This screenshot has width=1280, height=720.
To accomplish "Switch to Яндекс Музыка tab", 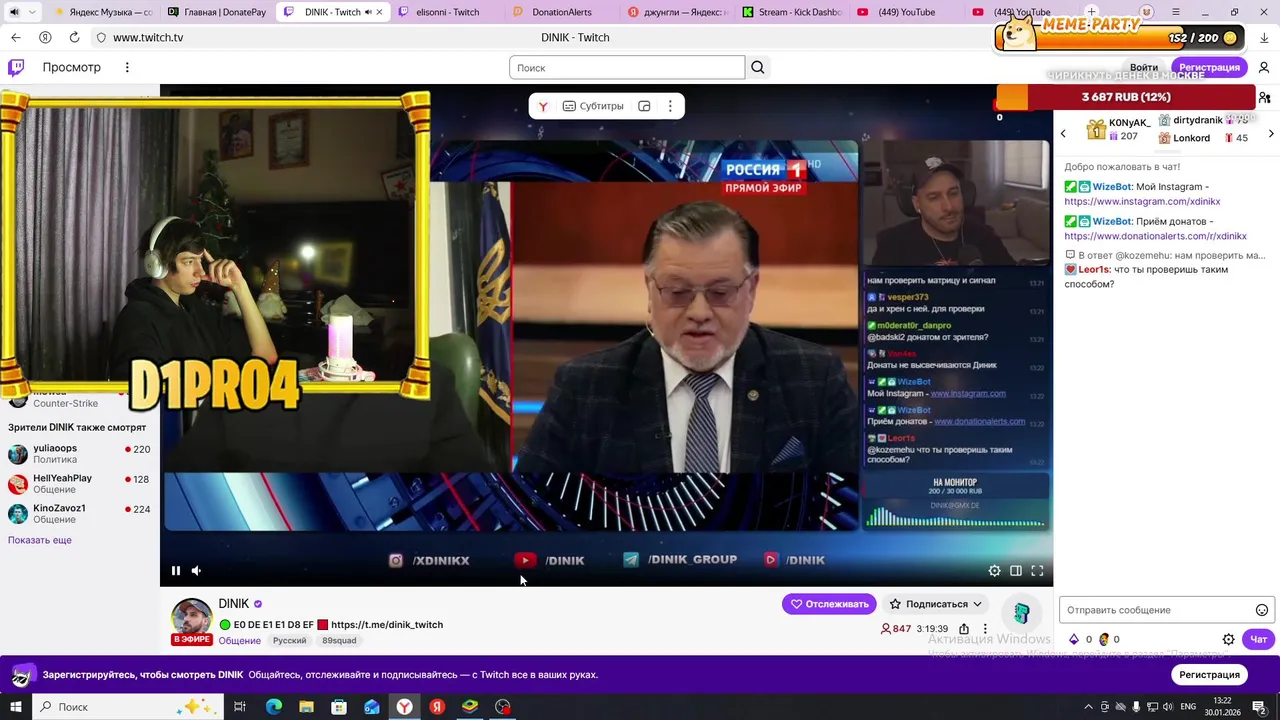I will [x=103, y=12].
